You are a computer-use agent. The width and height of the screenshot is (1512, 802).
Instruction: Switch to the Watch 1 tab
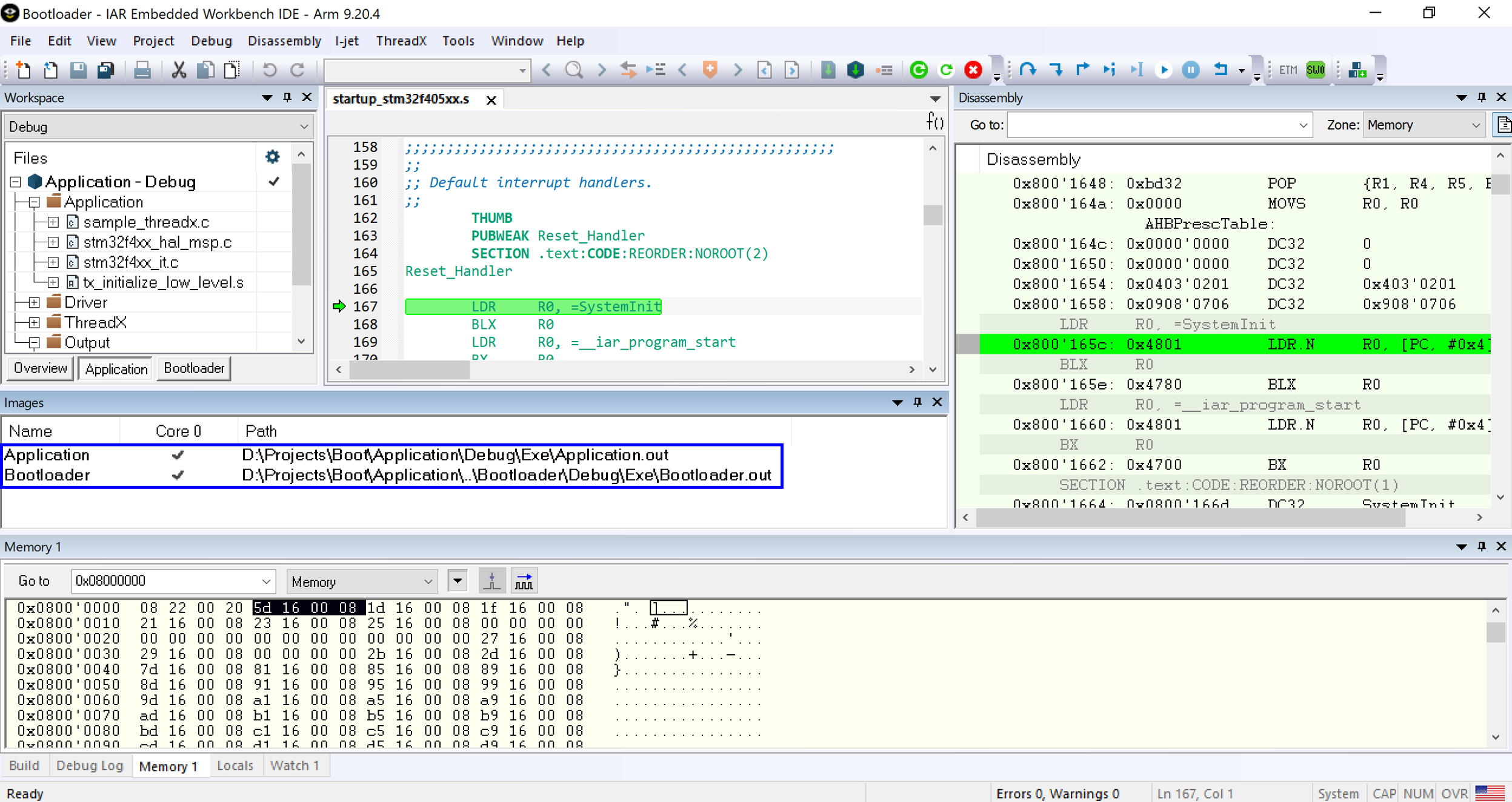(x=295, y=765)
